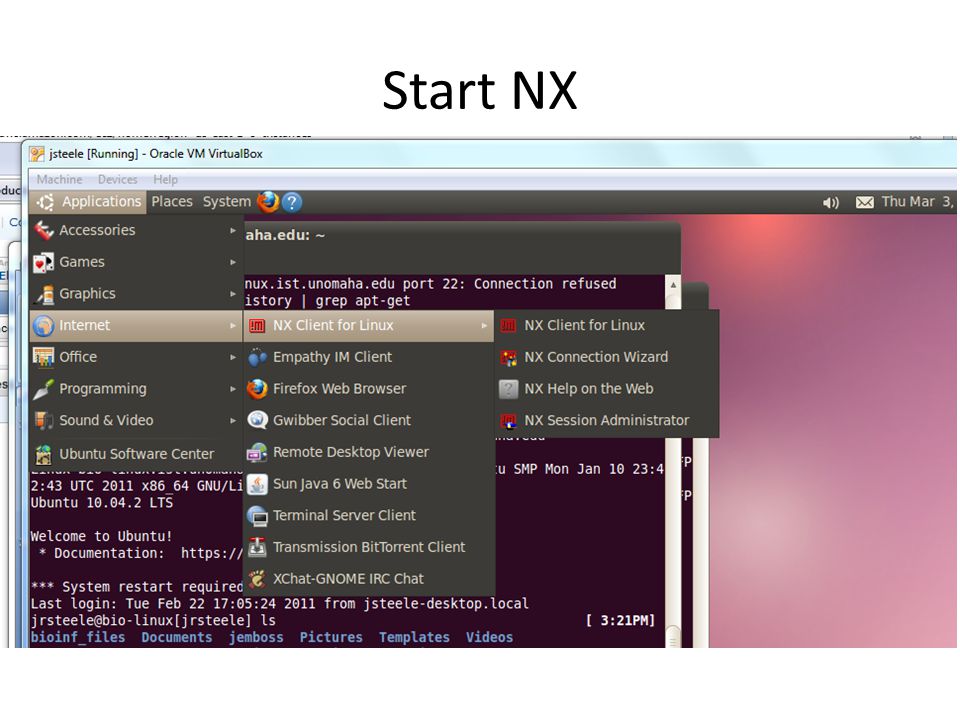Open NX Session Administrator
The image size is (960, 720).
pyautogui.click(x=607, y=421)
